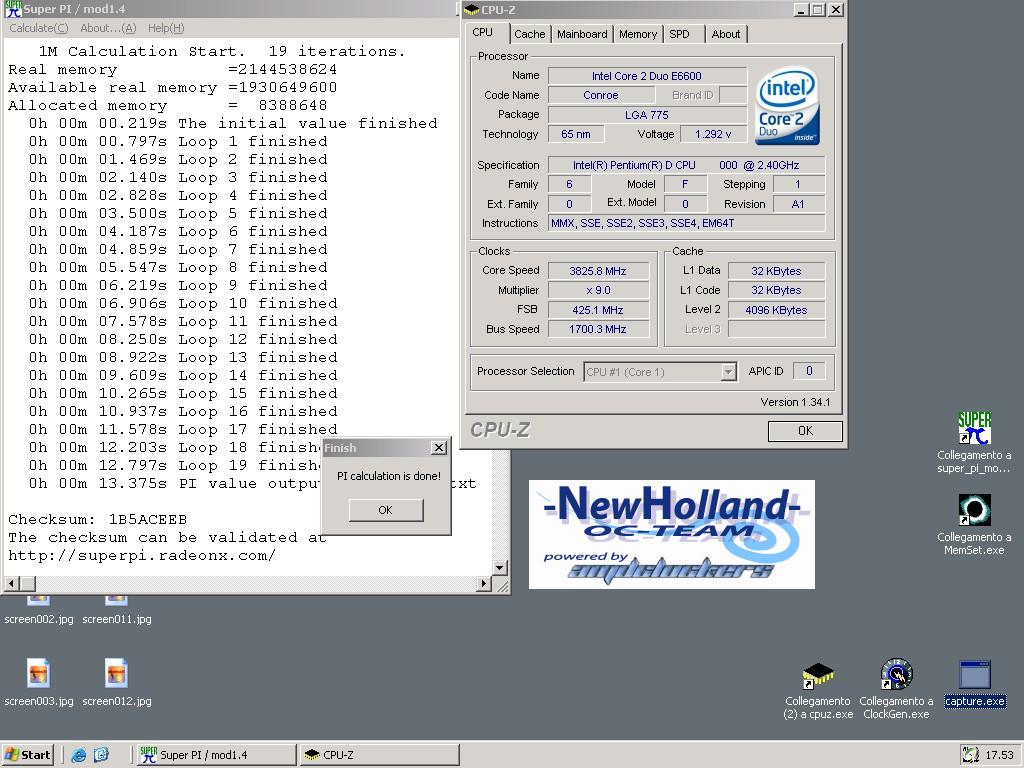Click the Code Name value Conroe

[600, 95]
